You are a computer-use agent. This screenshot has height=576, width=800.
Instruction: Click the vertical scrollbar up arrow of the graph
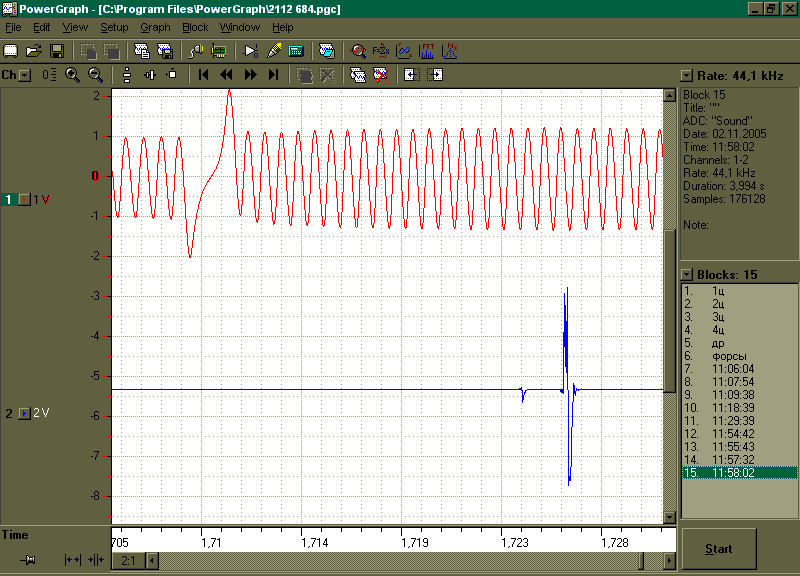669,95
